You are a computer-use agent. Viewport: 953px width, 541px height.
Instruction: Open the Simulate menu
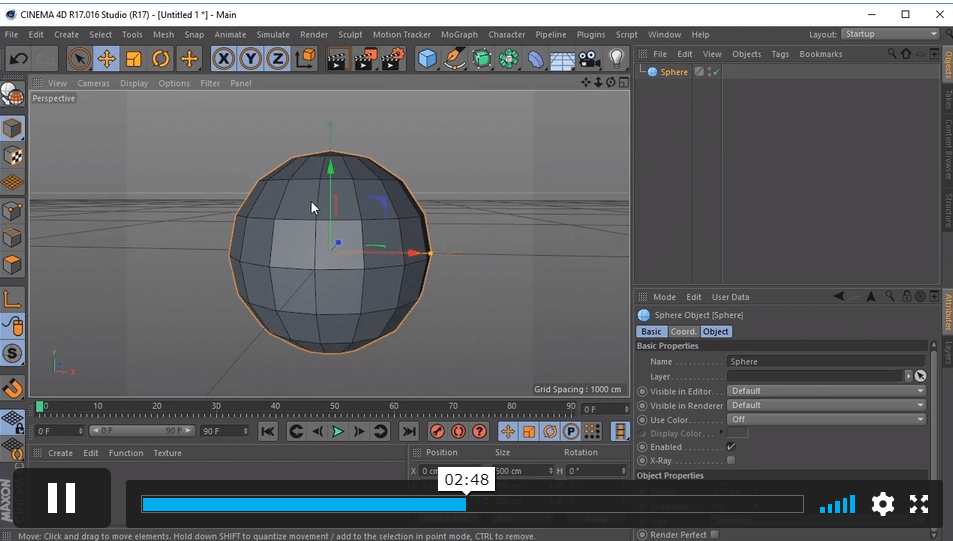tap(273, 35)
